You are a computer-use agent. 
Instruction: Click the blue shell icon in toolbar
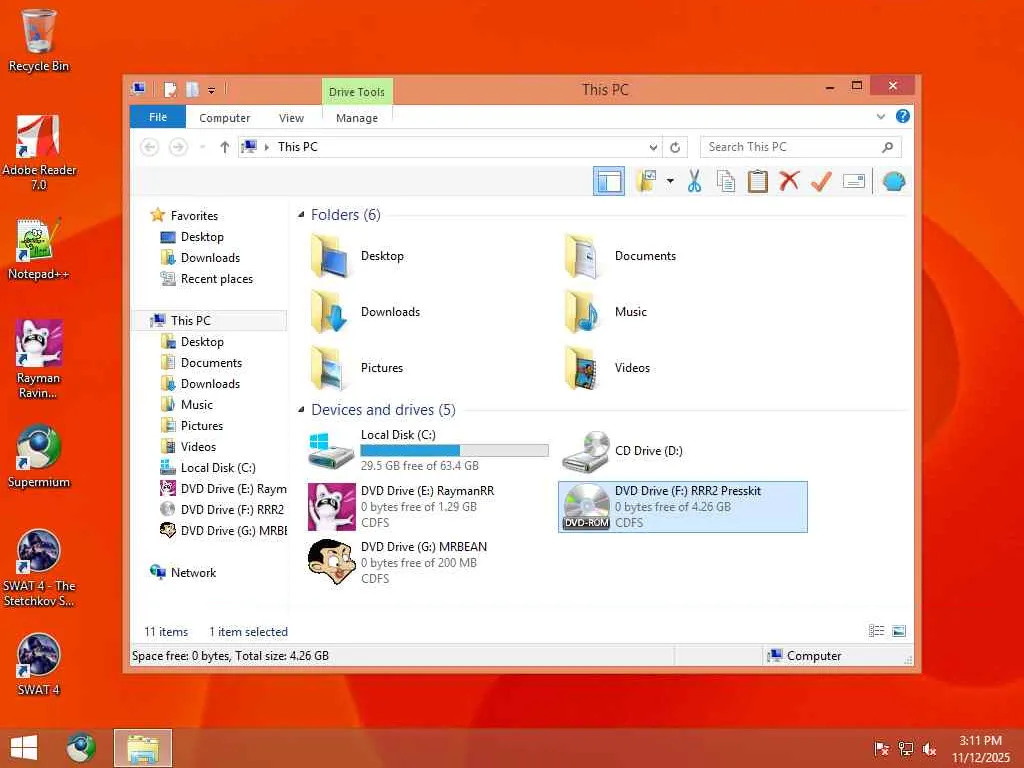893,181
